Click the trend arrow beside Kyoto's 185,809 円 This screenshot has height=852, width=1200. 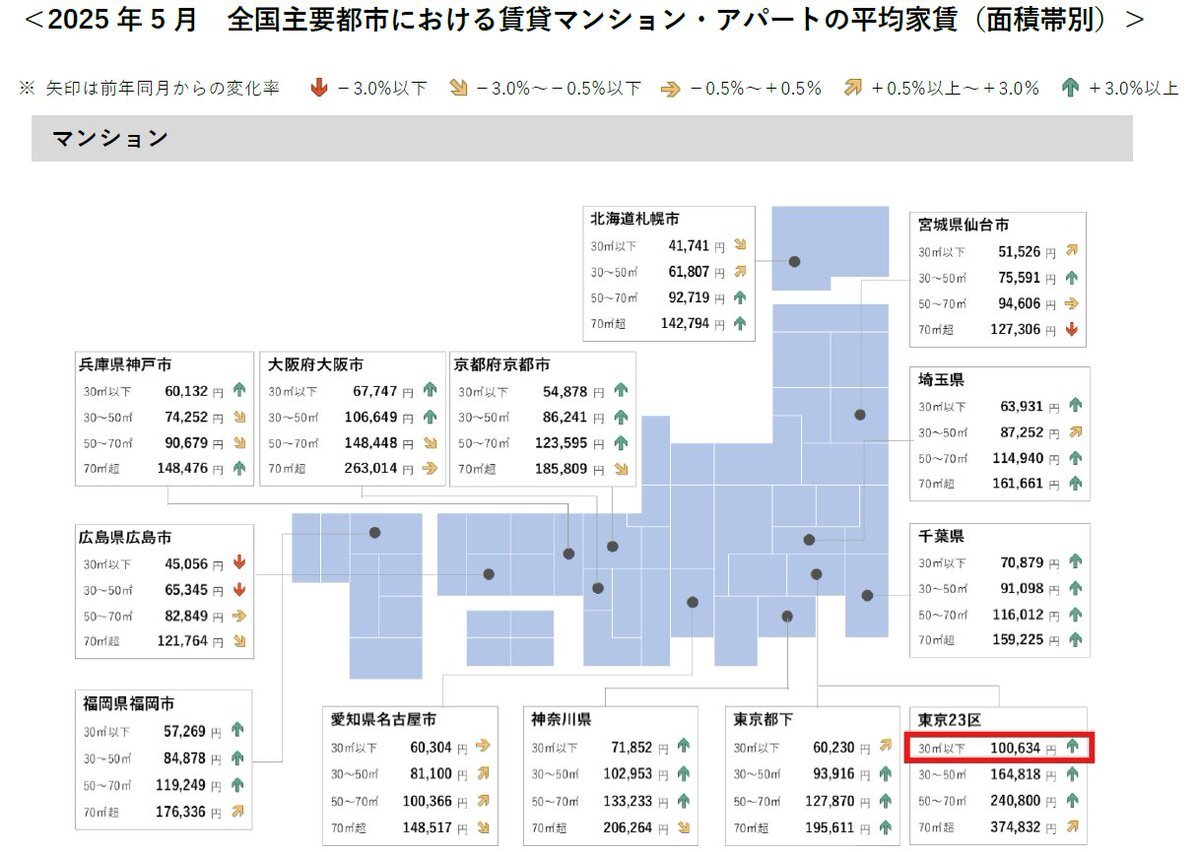[x=621, y=467]
